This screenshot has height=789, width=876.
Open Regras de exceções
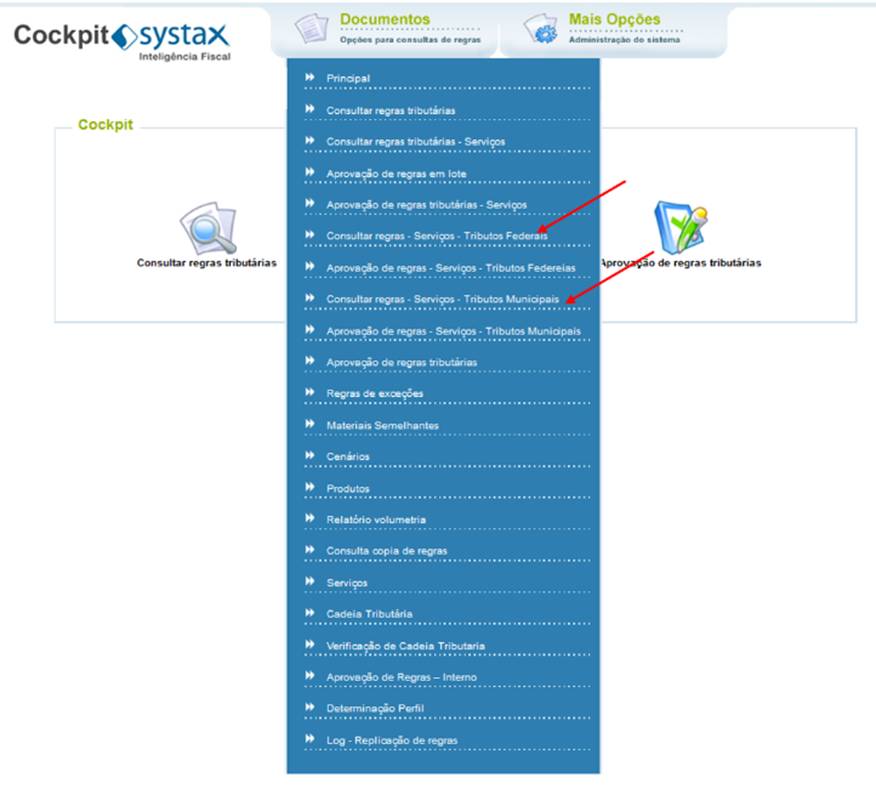click(x=375, y=394)
